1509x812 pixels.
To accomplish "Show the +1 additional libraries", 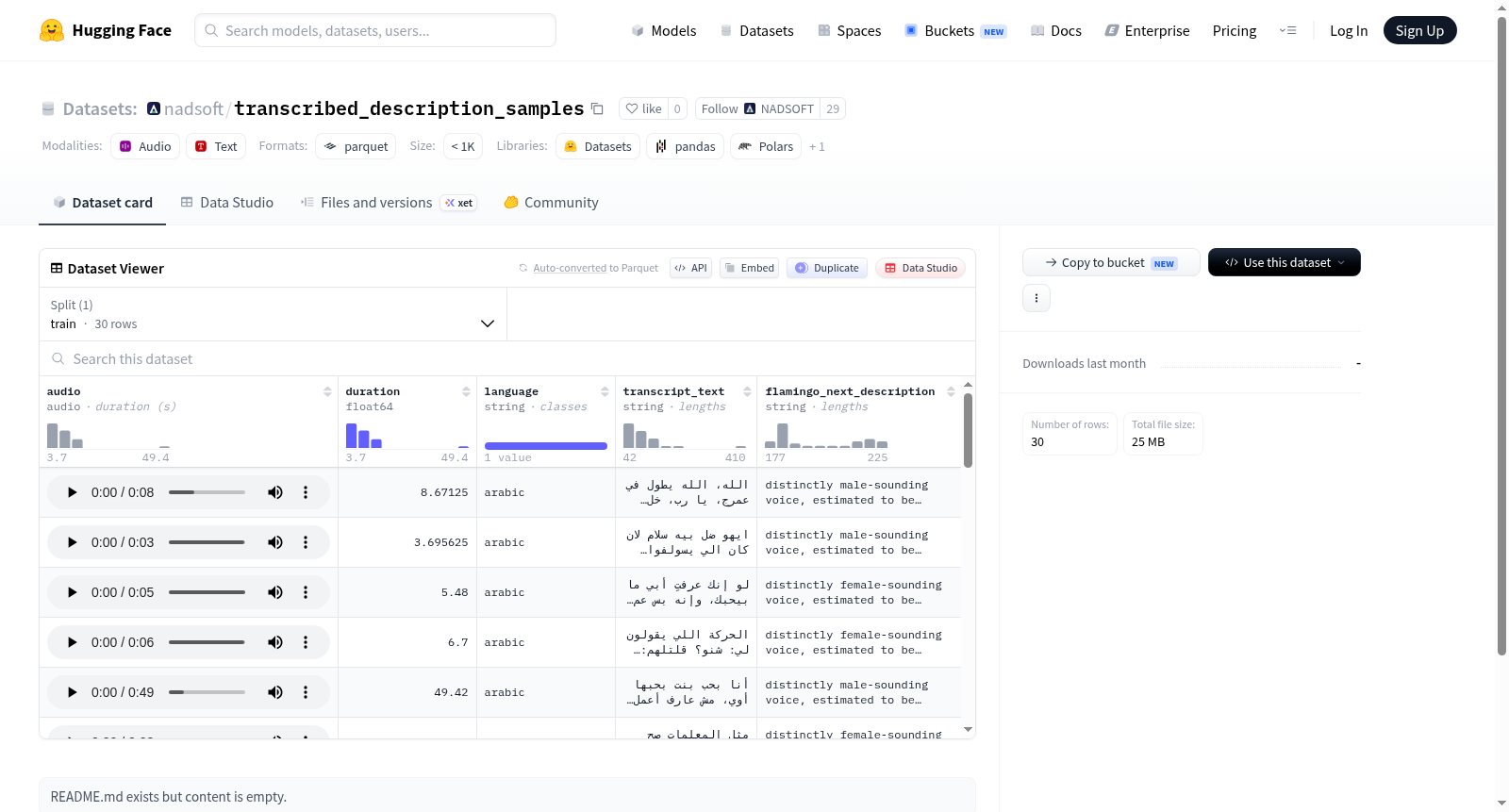I will pos(817,147).
